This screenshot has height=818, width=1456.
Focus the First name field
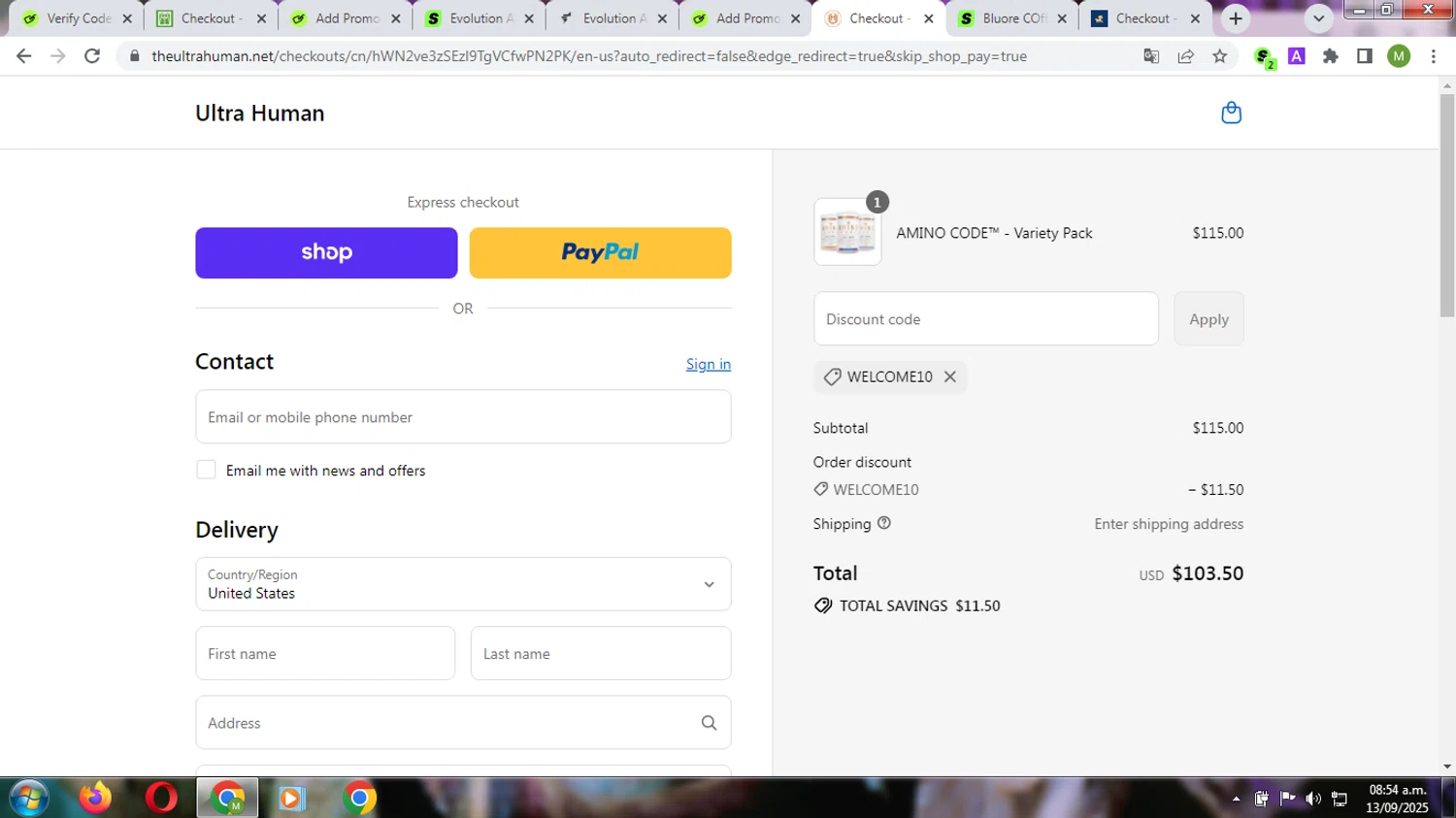325,653
